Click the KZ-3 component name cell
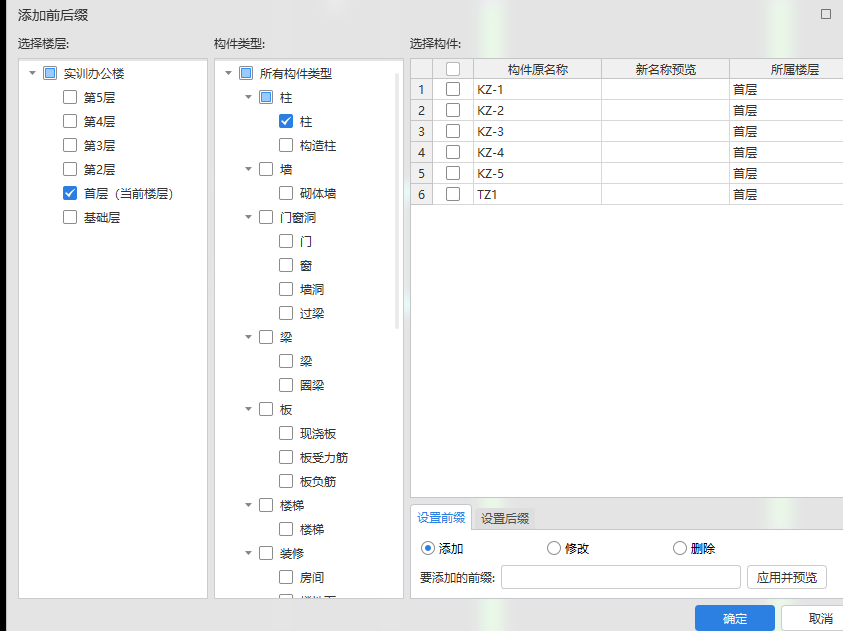Viewport: 843px width, 631px height. tap(538, 131)
